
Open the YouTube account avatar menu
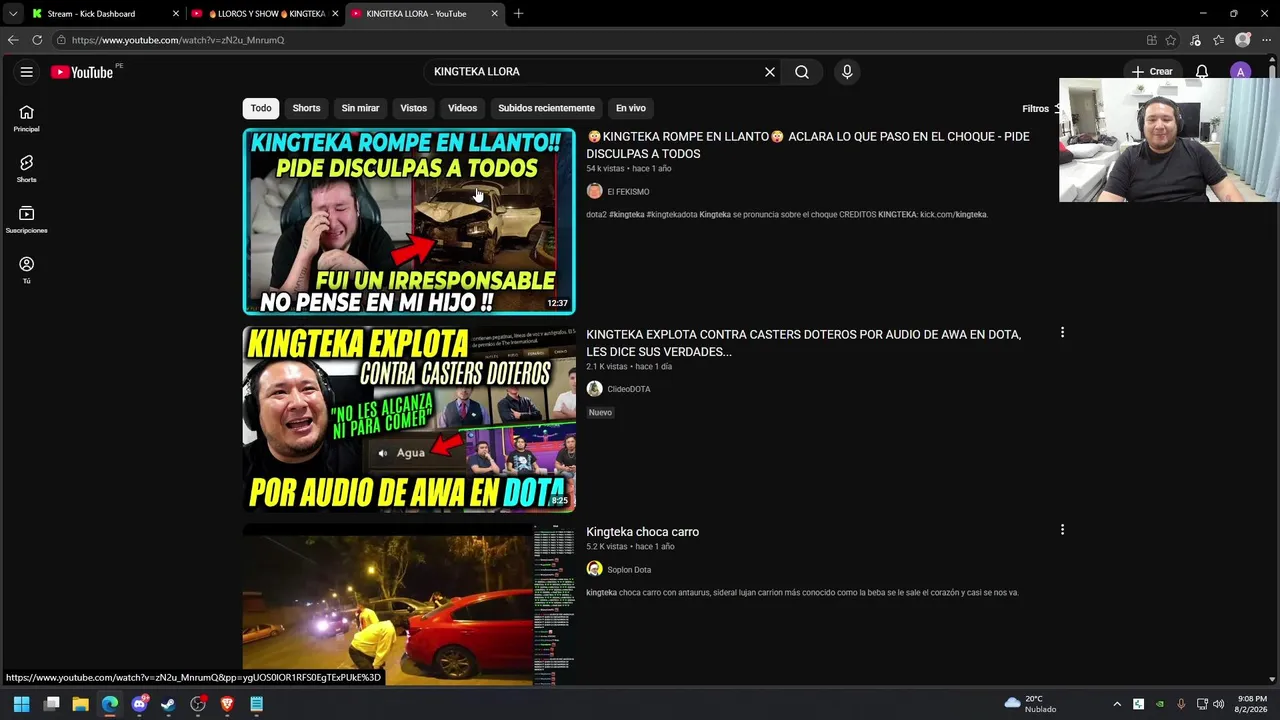coord(1241,72)
